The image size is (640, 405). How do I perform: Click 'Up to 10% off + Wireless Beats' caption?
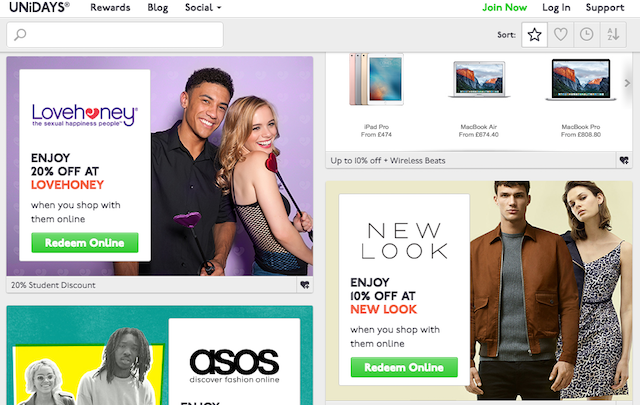388,160
